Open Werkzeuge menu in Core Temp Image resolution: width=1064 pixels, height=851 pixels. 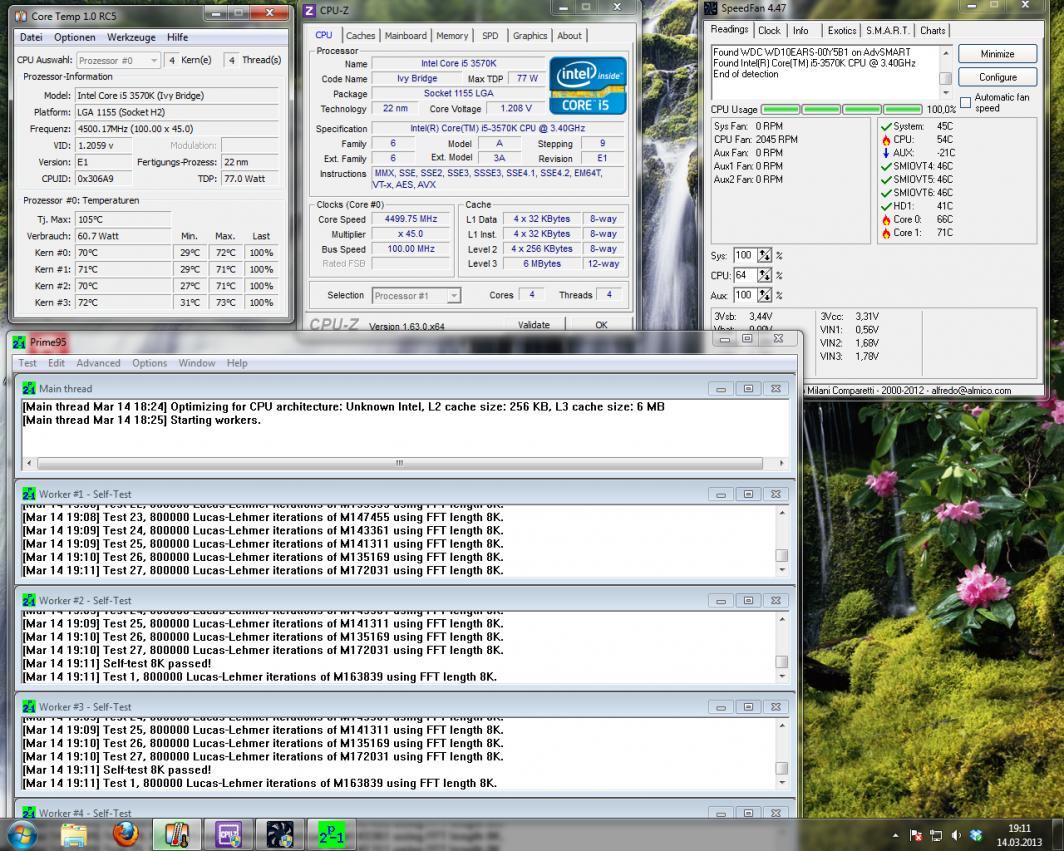(x=131, y=37)
